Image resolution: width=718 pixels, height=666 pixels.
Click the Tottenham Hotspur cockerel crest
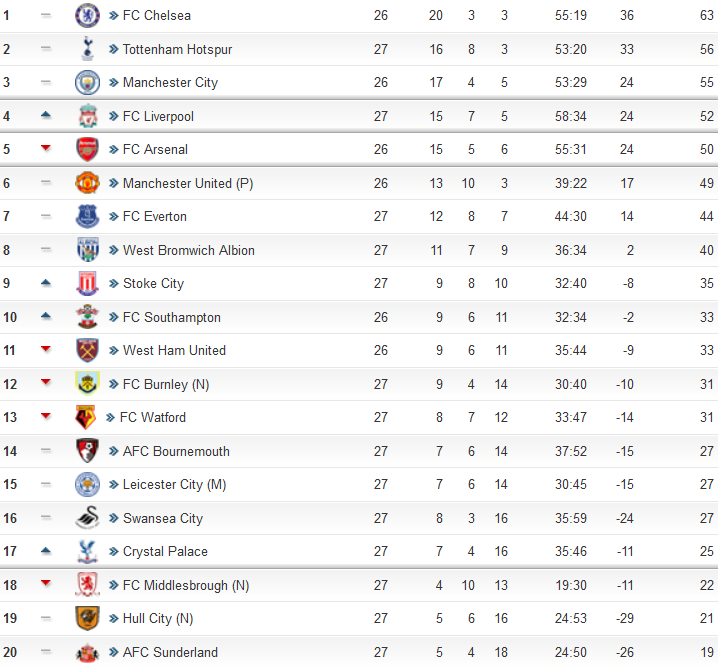[x=87, y=49]
